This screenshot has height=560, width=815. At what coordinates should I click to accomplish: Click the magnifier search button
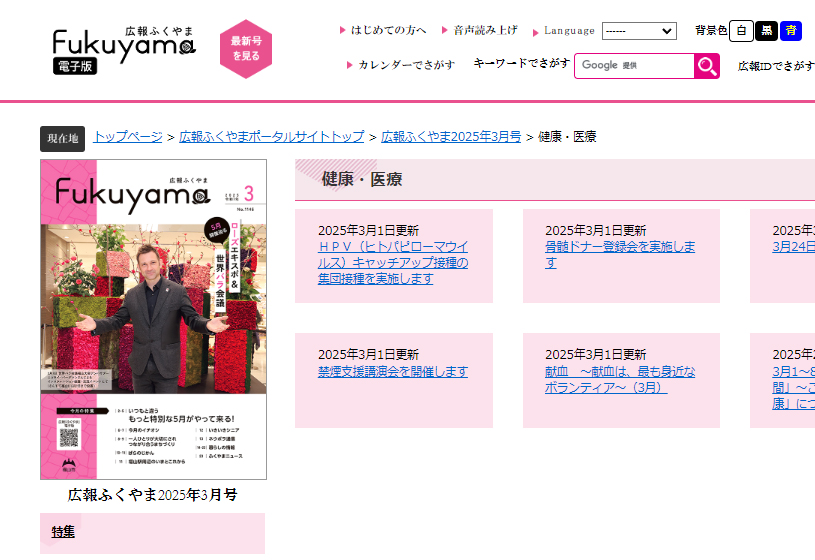[x=707, y=66]
